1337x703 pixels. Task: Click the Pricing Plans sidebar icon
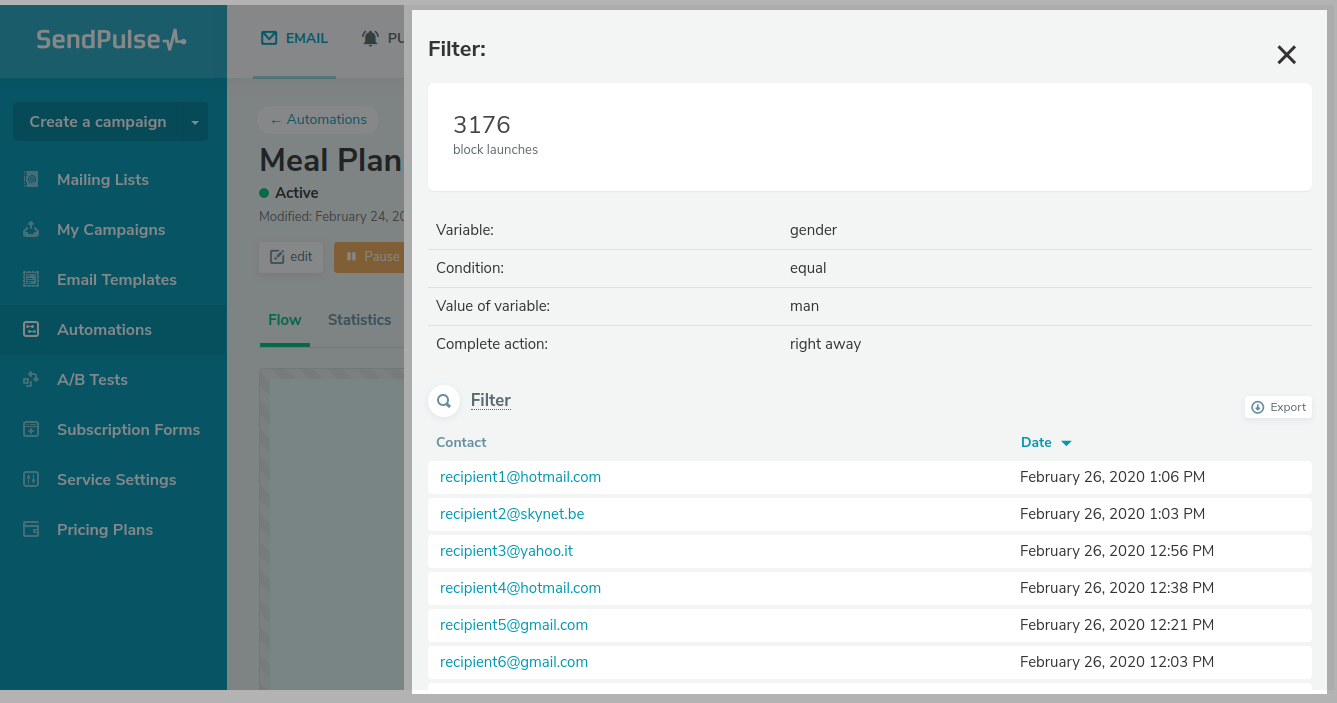pyautogui.click(x=31, y=530)
